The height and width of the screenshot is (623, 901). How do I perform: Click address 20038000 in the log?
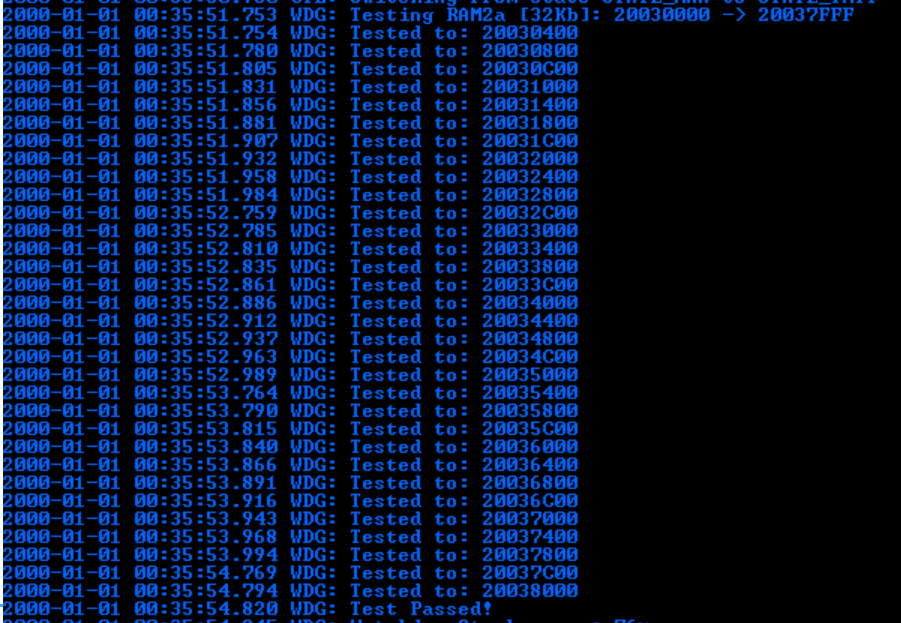point(530,590)
